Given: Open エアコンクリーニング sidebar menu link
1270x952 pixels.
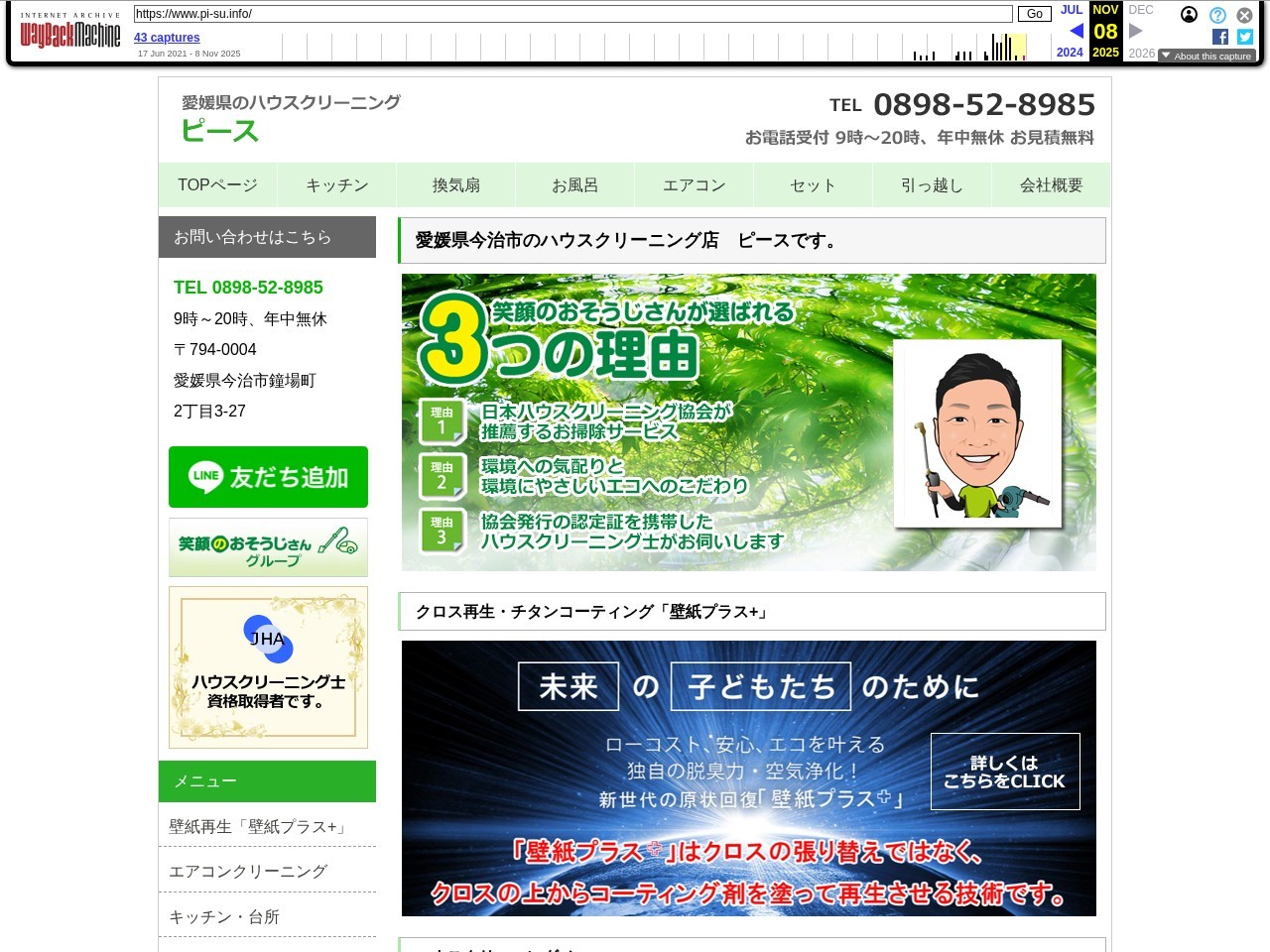Looking at the screenshot, I should (x=248, y=872).
